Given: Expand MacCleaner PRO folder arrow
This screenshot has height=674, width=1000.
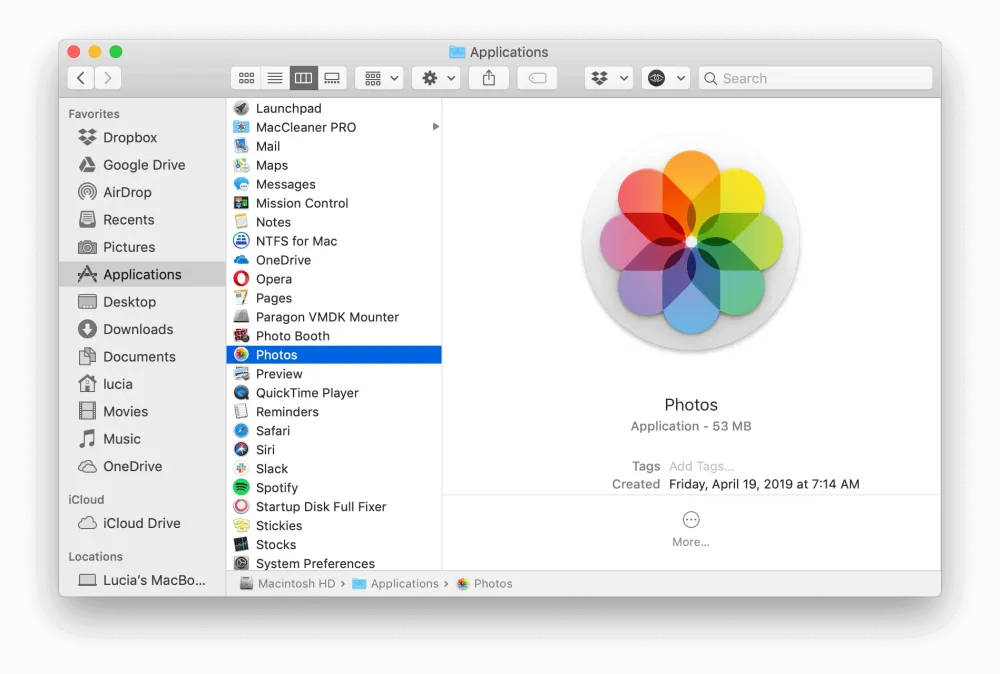Looking at the screenshot, I should (x=435, y=127).
